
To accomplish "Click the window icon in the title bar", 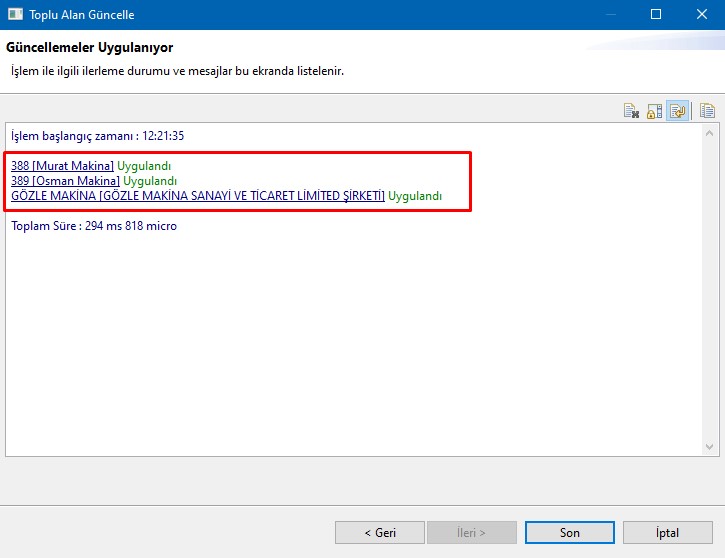I will 14,15.
